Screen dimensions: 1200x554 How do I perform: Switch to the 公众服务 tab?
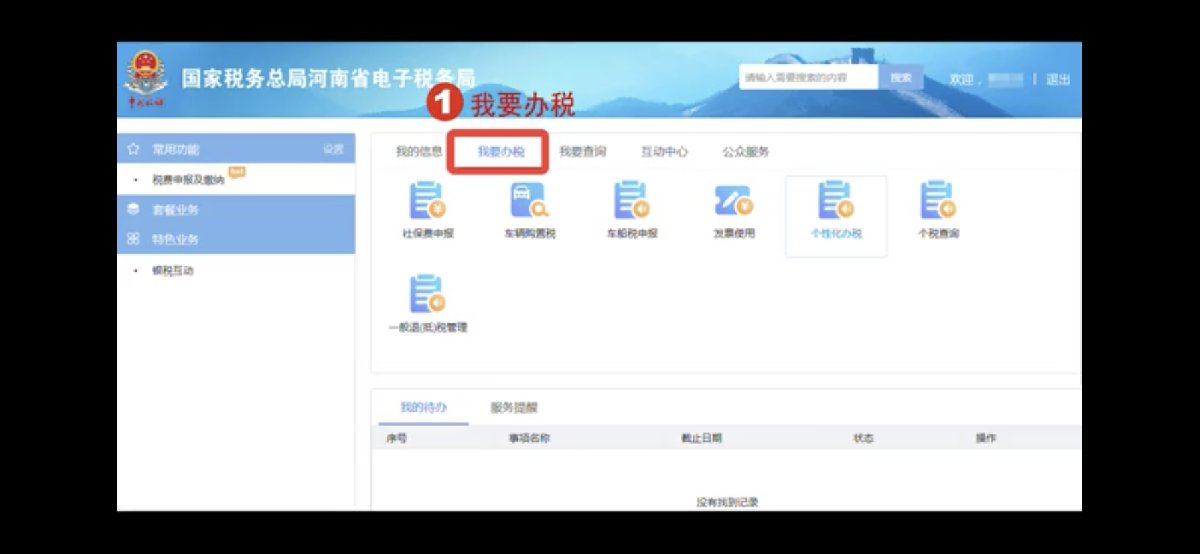coord(746,152)
